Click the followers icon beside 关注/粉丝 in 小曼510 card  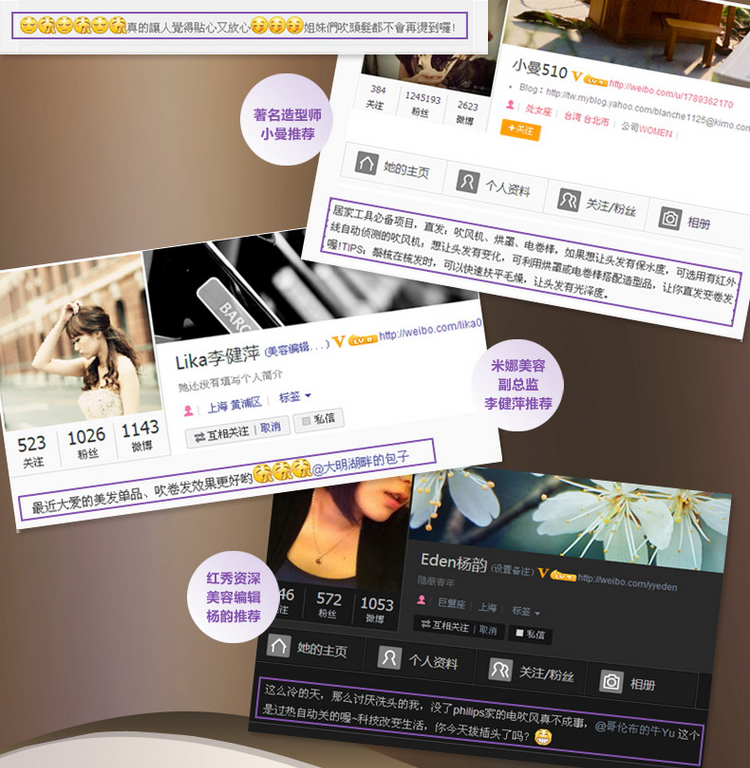[569, 199]
